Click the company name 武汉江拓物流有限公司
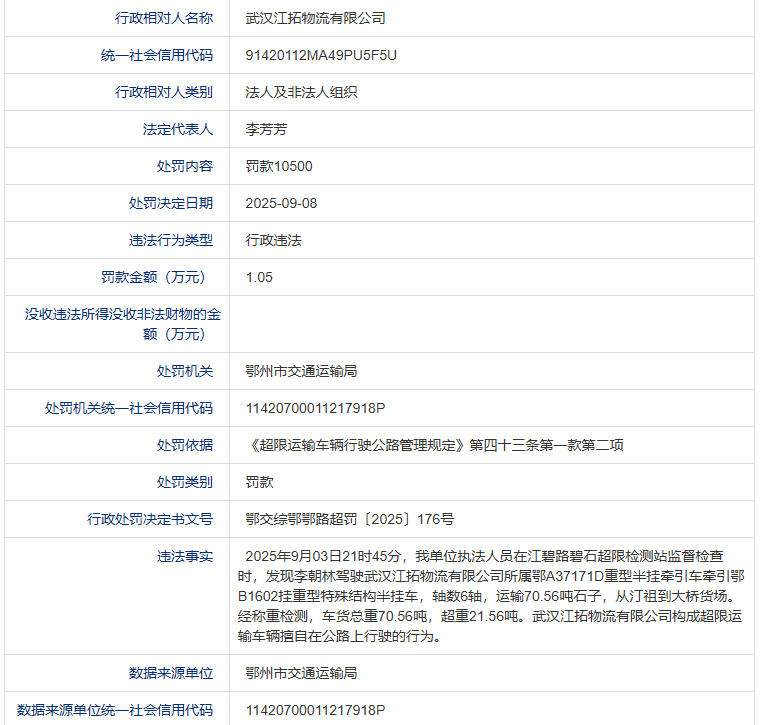 tap(315, 18)
